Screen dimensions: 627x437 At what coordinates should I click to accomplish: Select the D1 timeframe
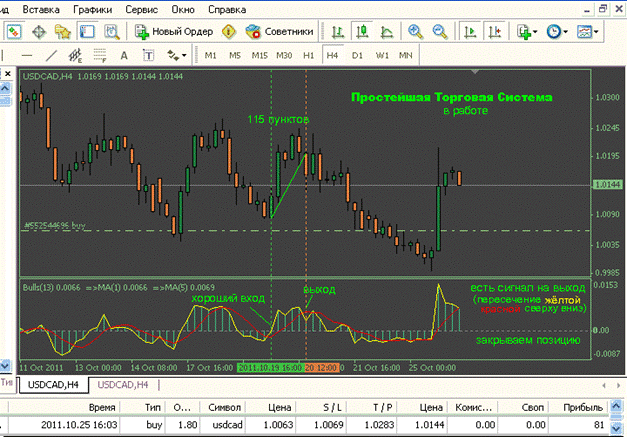(x=357, y=56)
